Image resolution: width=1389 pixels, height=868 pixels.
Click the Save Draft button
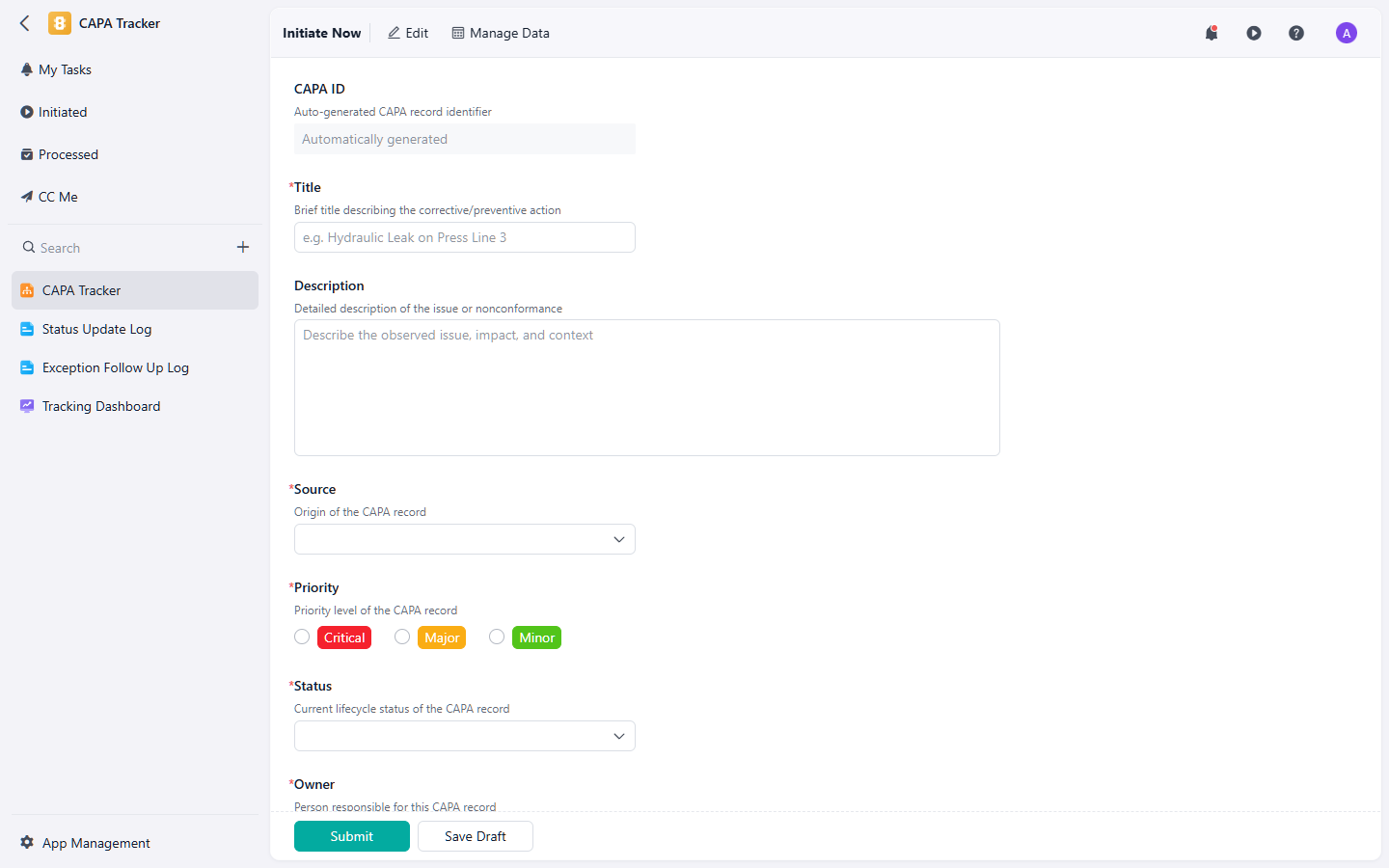476,836
